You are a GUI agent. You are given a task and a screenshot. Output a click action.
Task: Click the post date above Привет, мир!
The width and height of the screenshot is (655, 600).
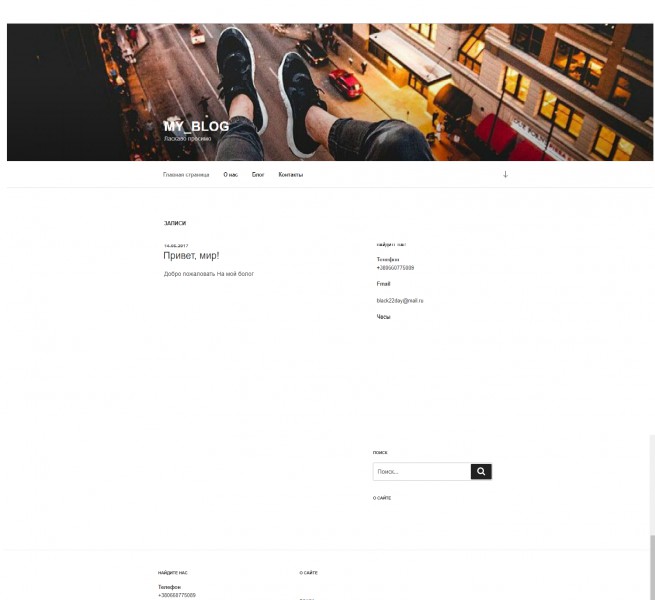coord(176,246)
